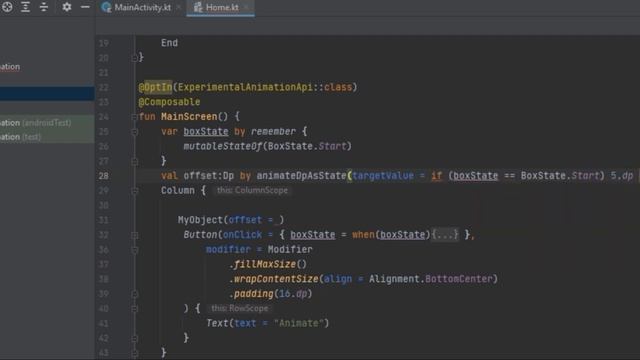Hide the project tool window
Image resolution: width=640 pixels, height=360 pixels.
tap(85, 7)
